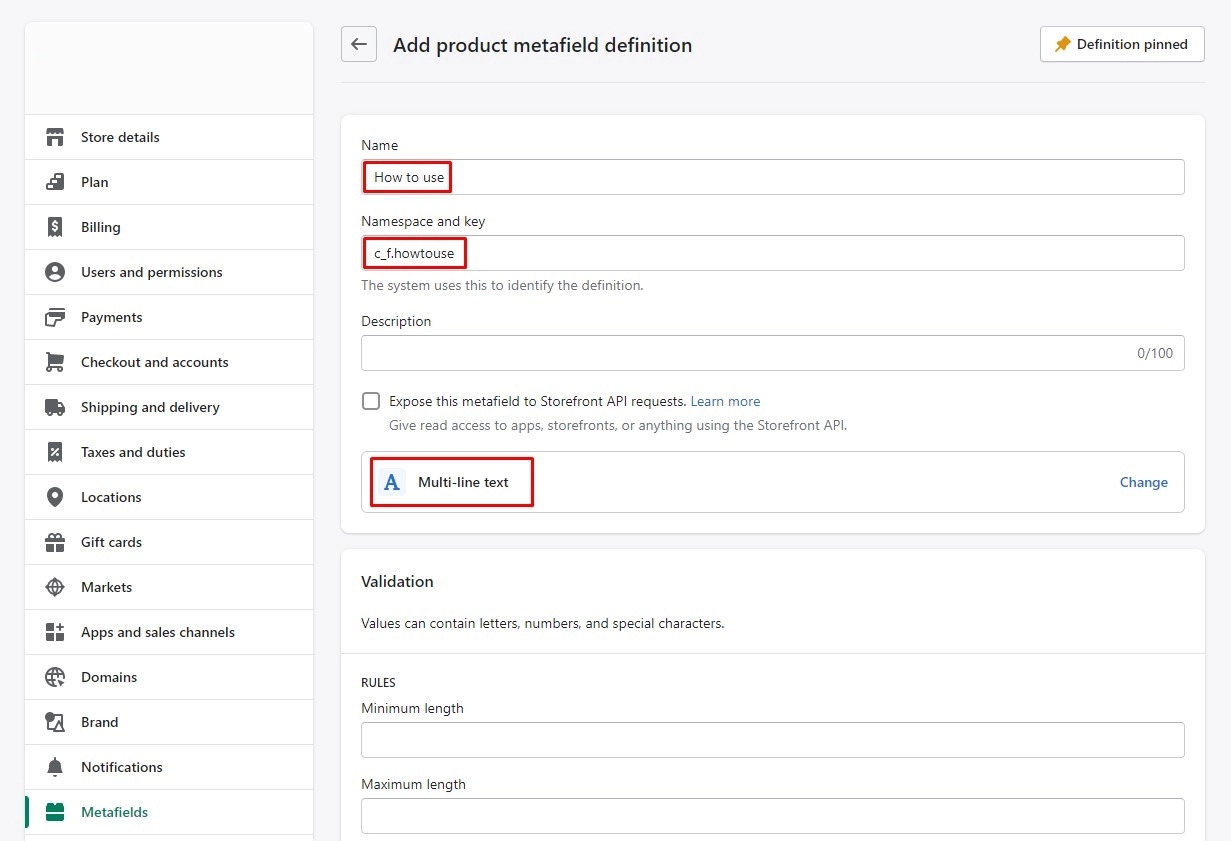
Task: Open Domains settings in sidebar
Action: point(108,677)
